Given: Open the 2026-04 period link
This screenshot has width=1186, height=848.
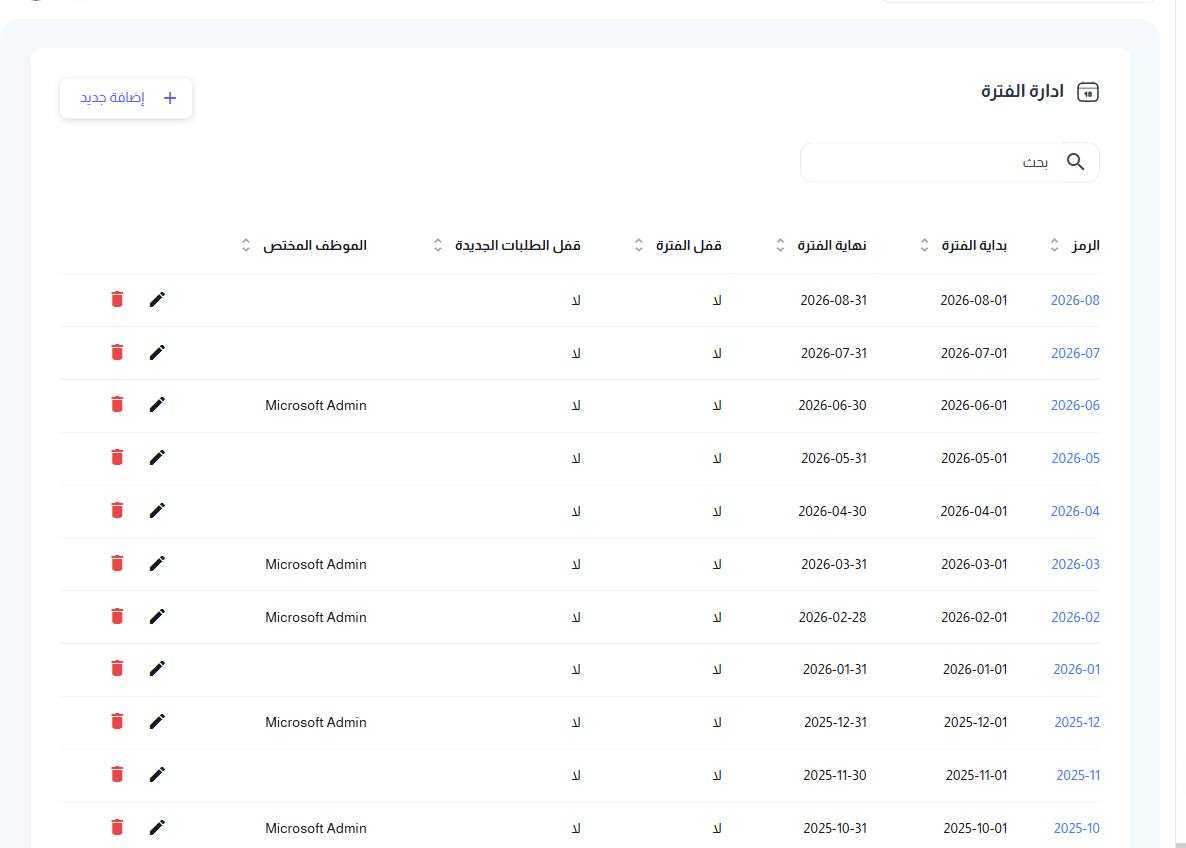Looking at the screenshot, I should pyautogui.click(x=1075, y=511).
